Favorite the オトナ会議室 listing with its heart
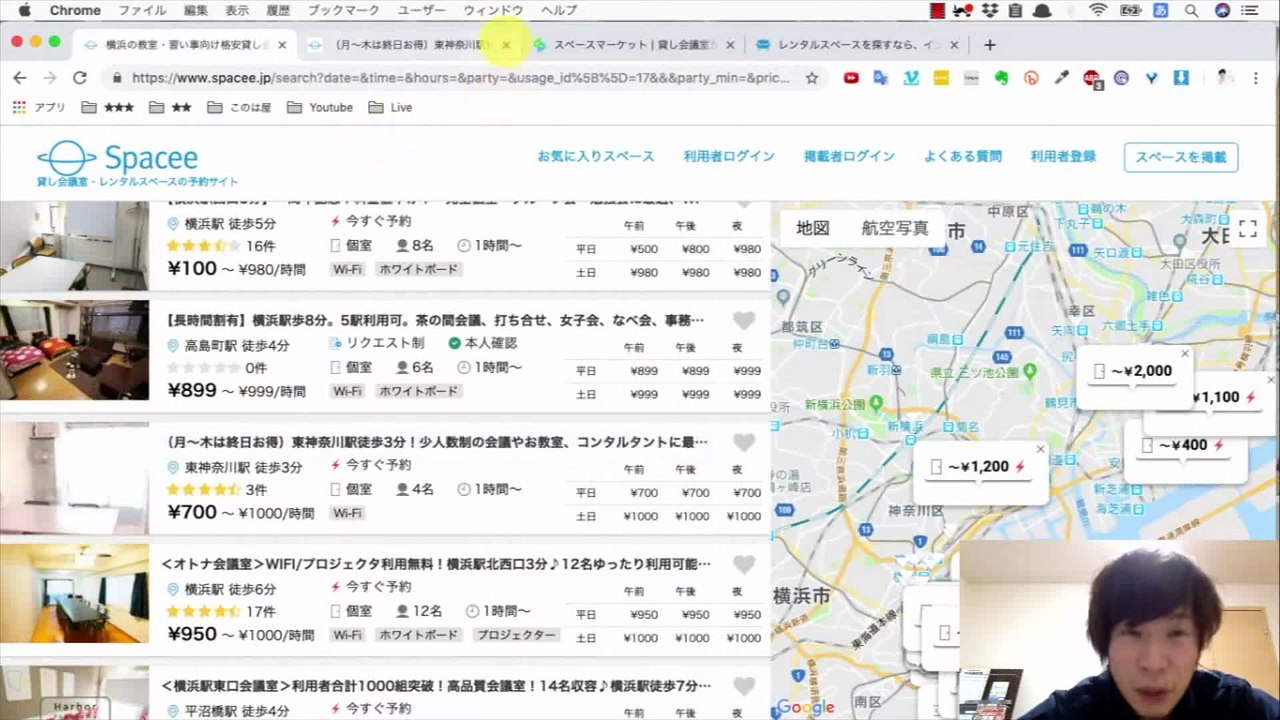 click(743, 565)
